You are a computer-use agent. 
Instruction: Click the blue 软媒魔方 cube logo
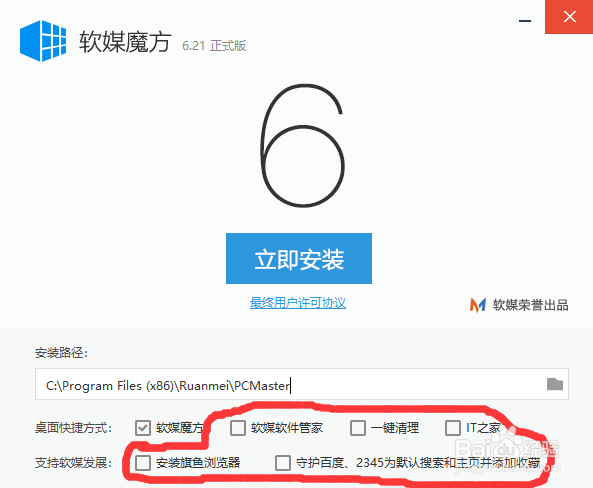pos(43,40)
